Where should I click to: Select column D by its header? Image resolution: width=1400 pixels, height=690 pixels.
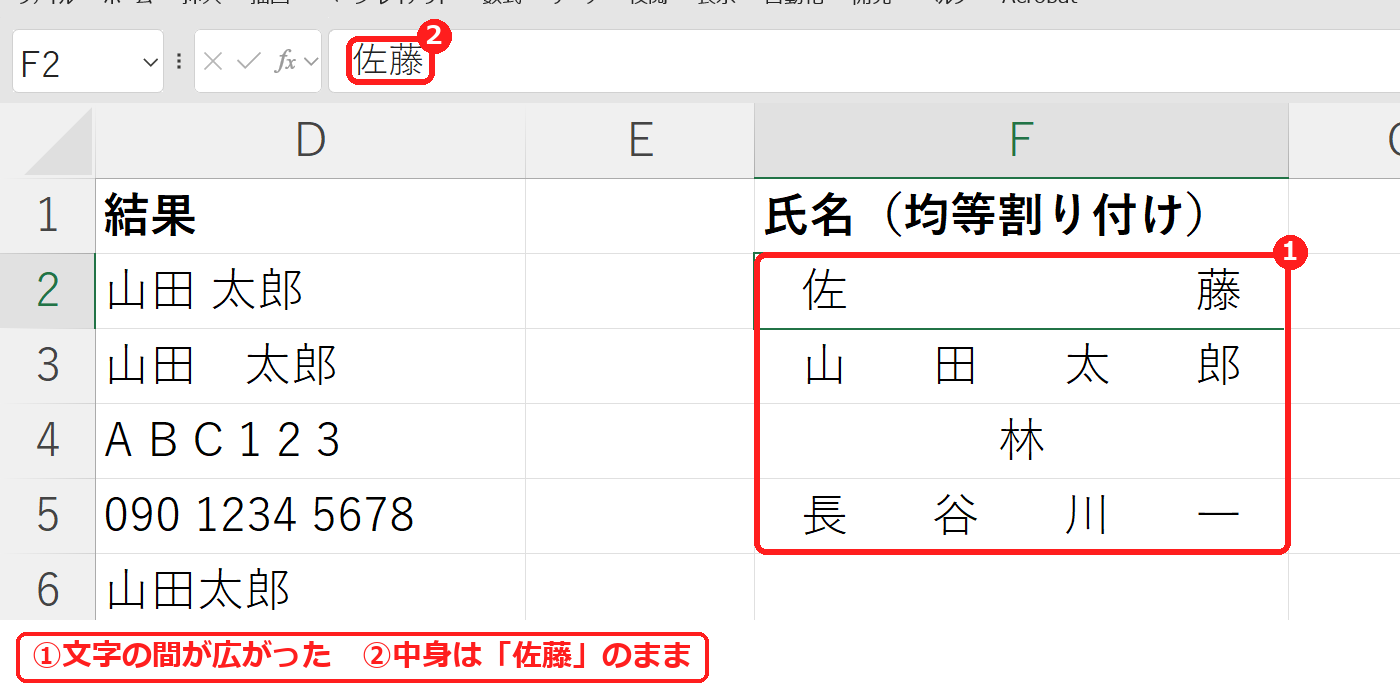pos(310,141)
